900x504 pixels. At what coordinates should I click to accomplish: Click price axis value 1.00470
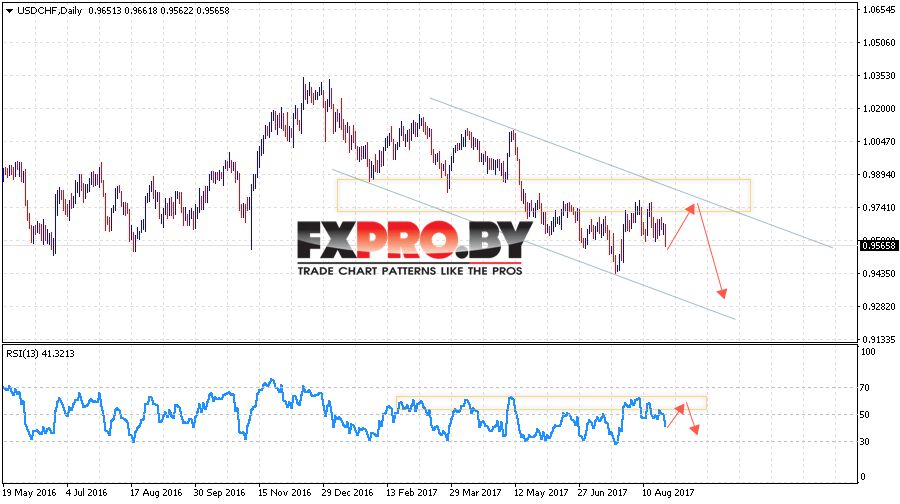(879, 142)
